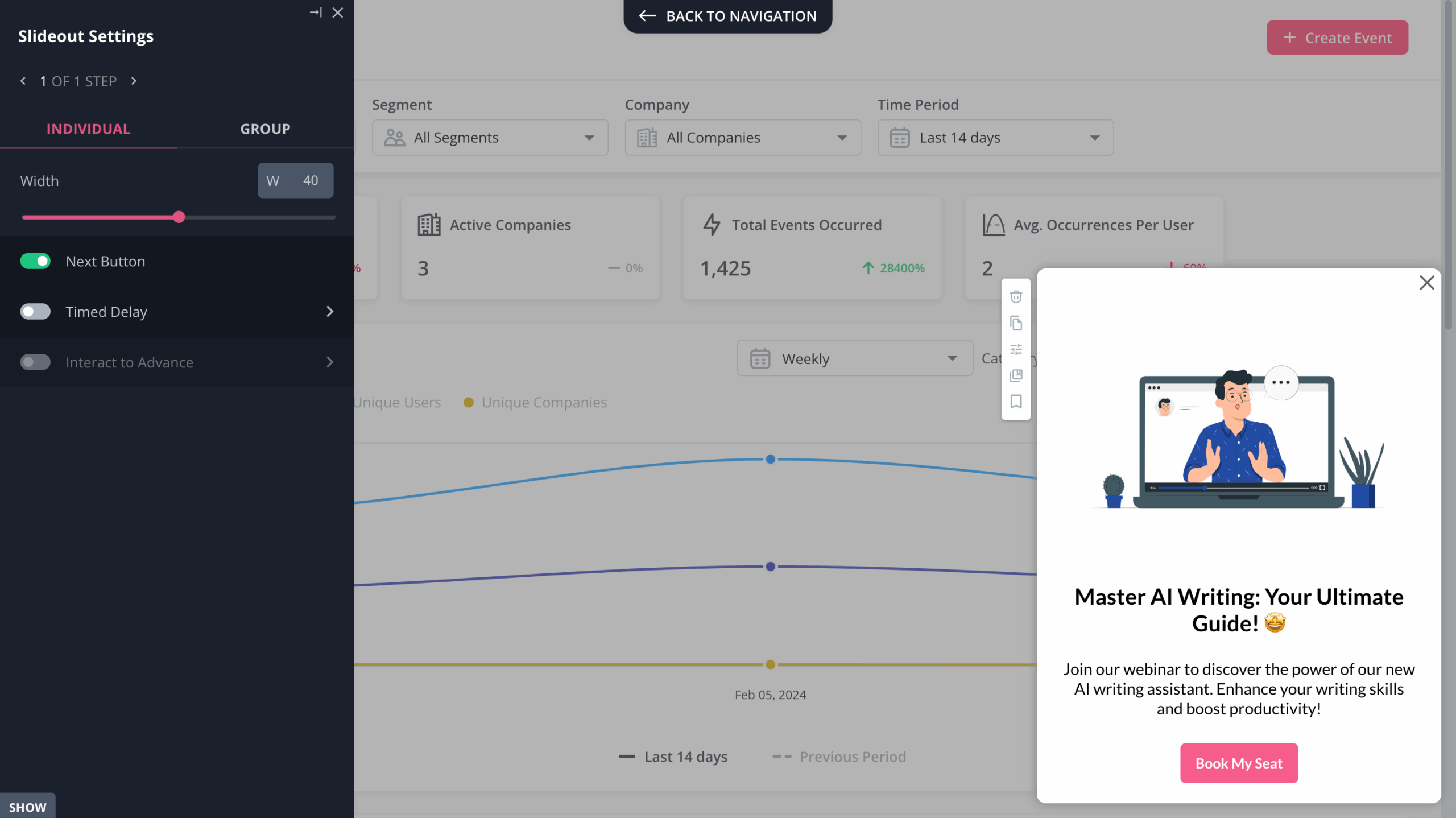This screenshot has height=818, width=1456.
Task: Click the Avg. Occurrences Per User icon
Action: coord(994,225)
